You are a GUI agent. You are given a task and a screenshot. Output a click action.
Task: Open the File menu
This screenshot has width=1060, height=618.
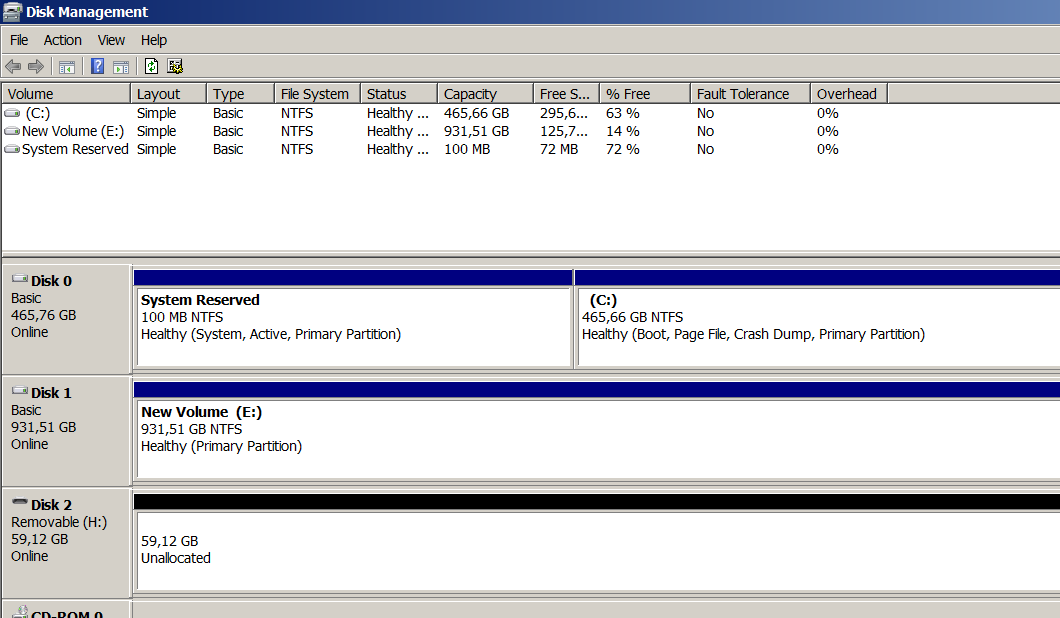19,41
